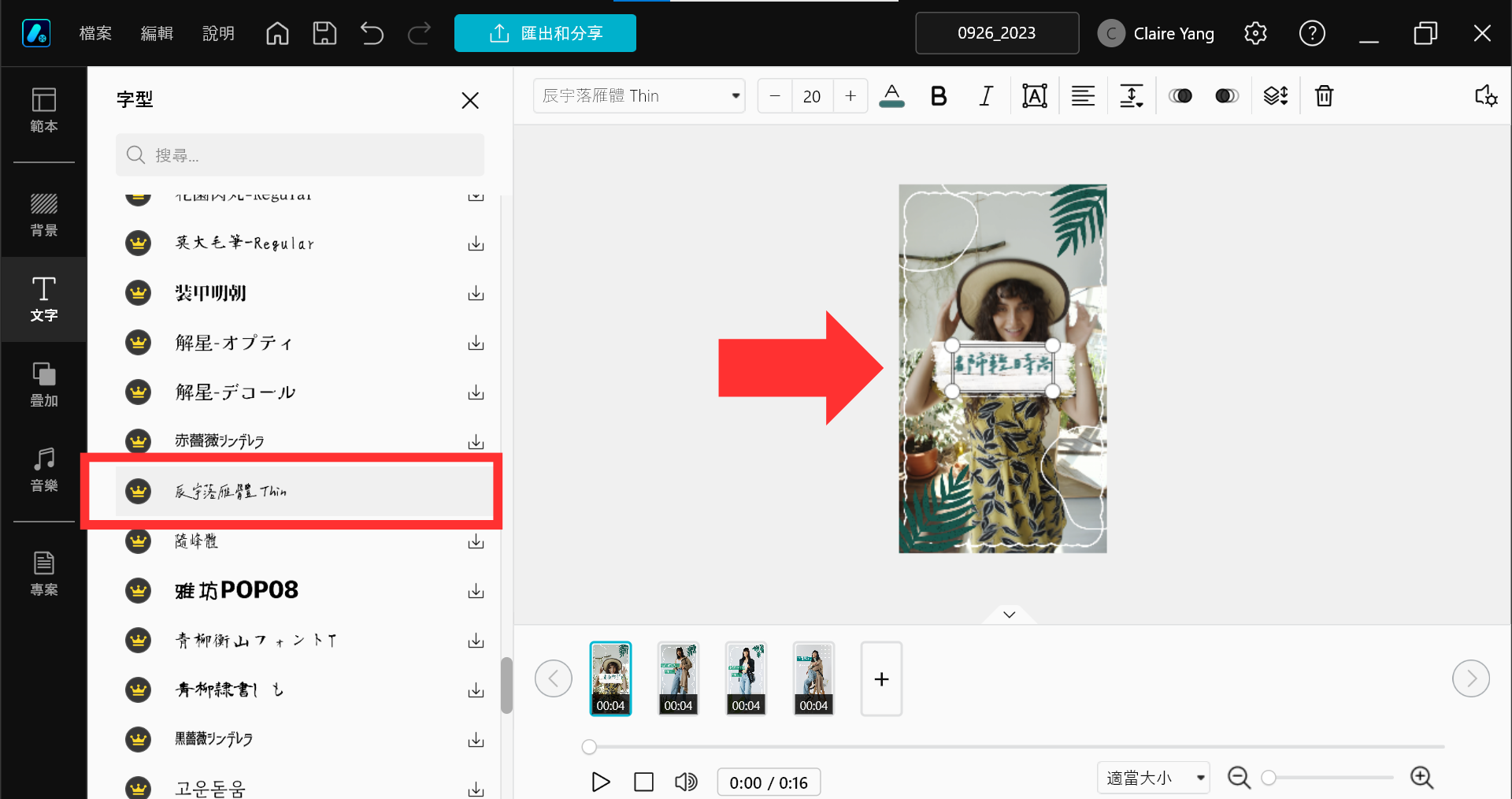Open the 專案 project sidebar panel
The height and width of the screenshot is (799, 1512).
pyautogui.click(x=44, y=574)
